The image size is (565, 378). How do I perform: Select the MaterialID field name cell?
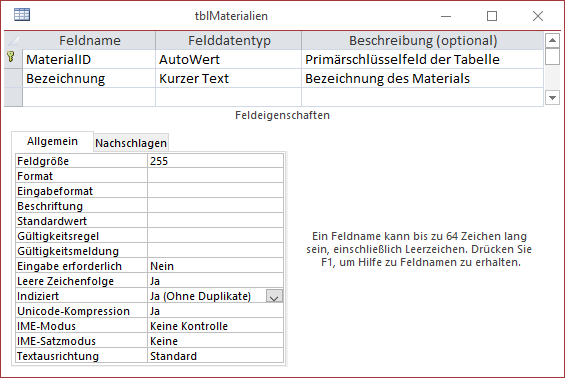[89, 59]
